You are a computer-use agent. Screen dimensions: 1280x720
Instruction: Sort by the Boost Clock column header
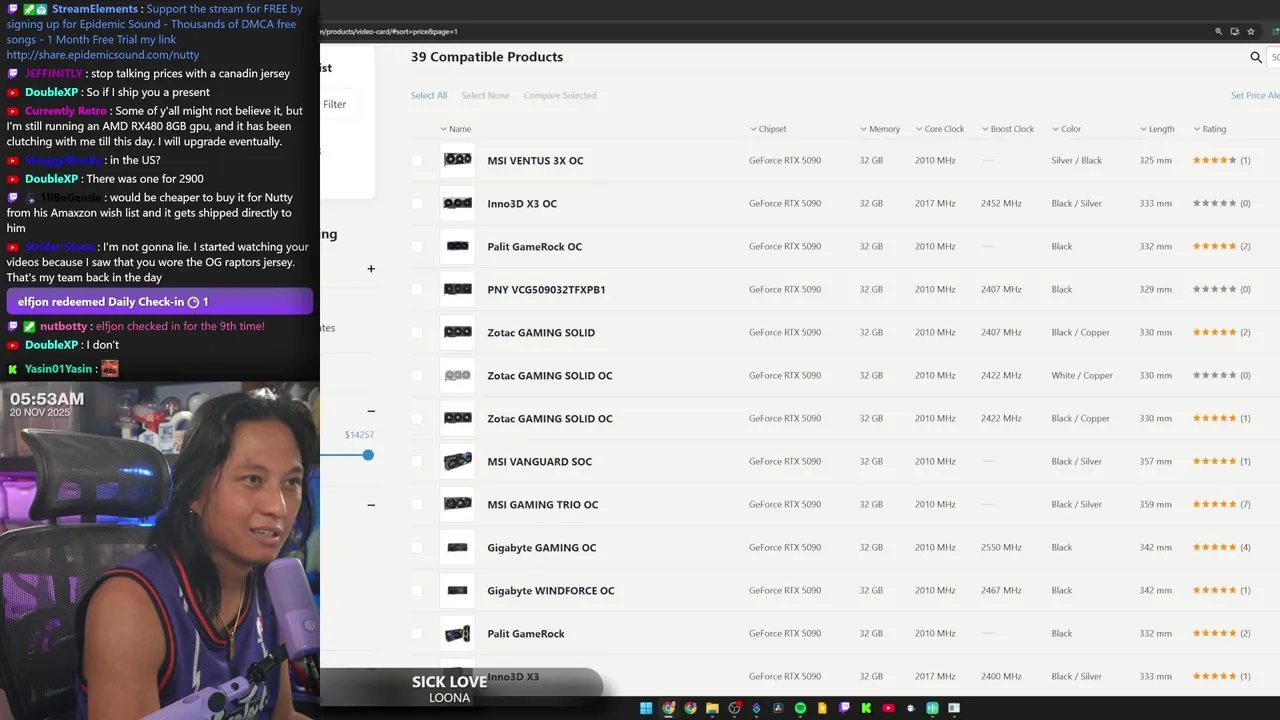[1007, 129]
